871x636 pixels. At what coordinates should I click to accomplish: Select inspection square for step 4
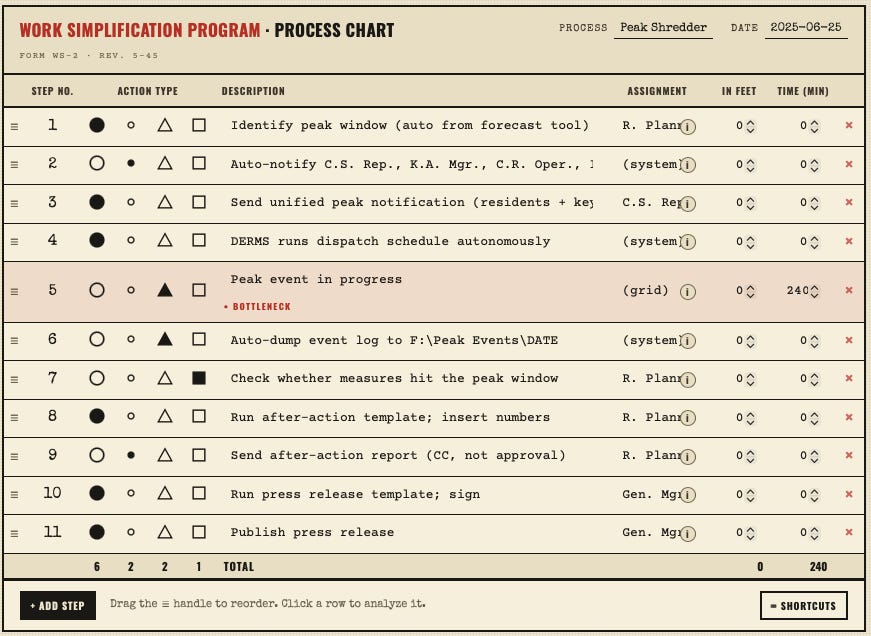click(199, 241)
